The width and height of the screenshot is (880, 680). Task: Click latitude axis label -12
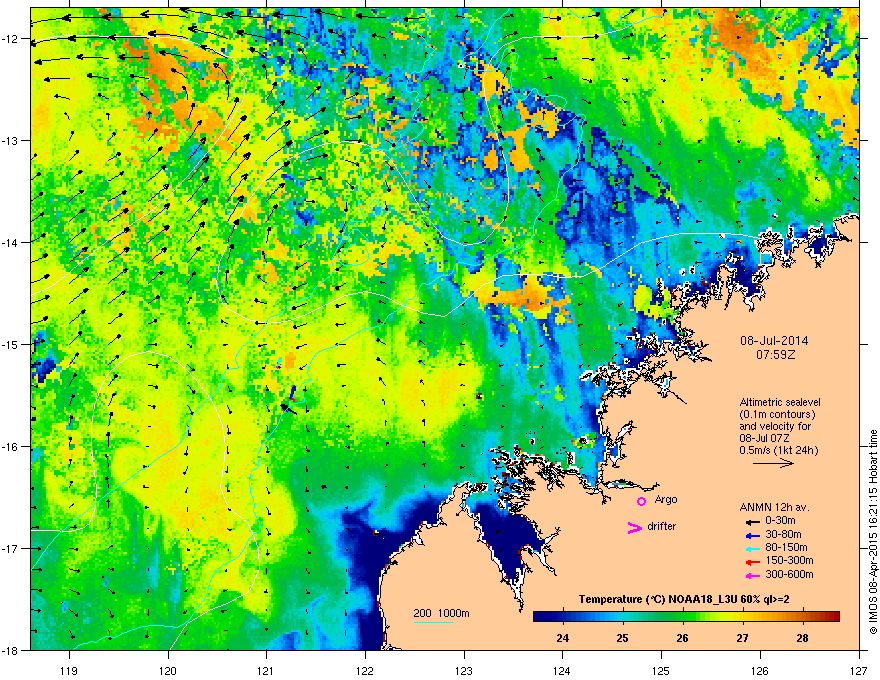[x=10, y=39]
